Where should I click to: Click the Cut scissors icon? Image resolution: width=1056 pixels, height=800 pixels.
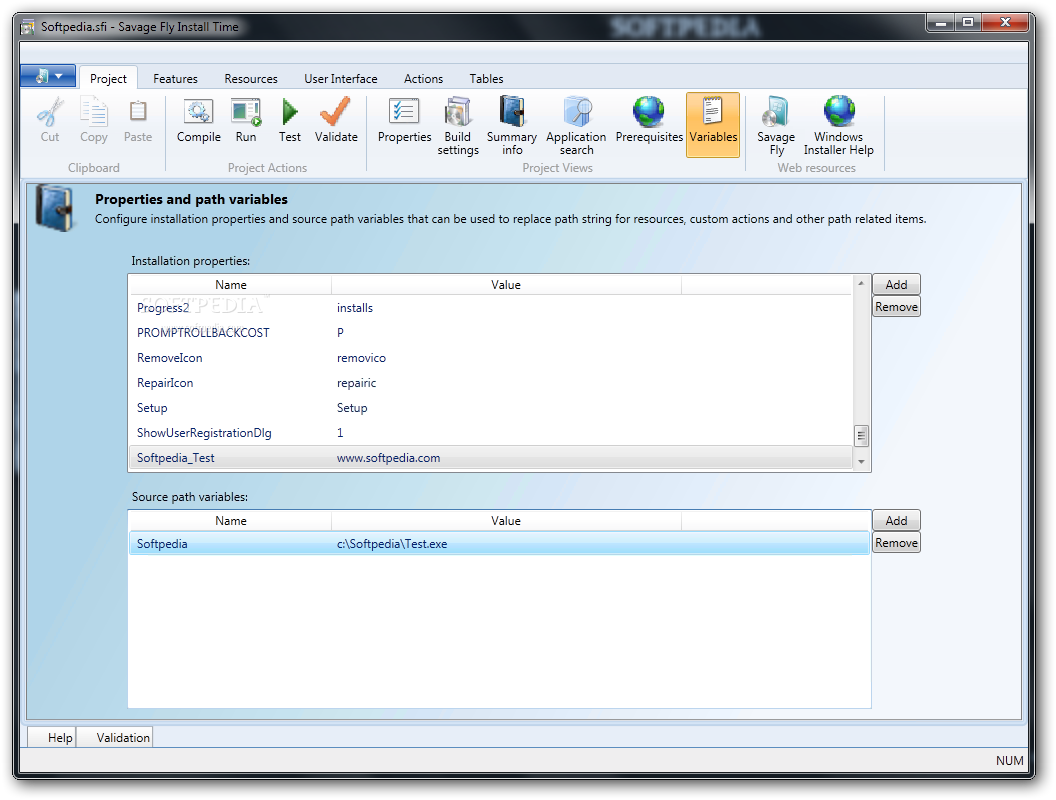tap(50, 112)
